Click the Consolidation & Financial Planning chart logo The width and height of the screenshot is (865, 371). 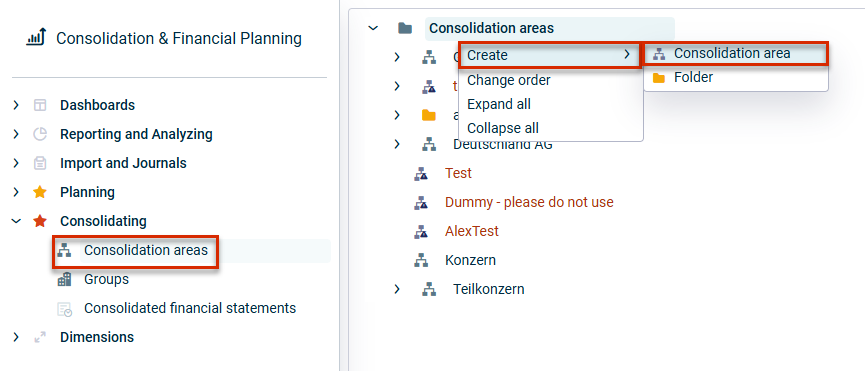pos(36,37)
